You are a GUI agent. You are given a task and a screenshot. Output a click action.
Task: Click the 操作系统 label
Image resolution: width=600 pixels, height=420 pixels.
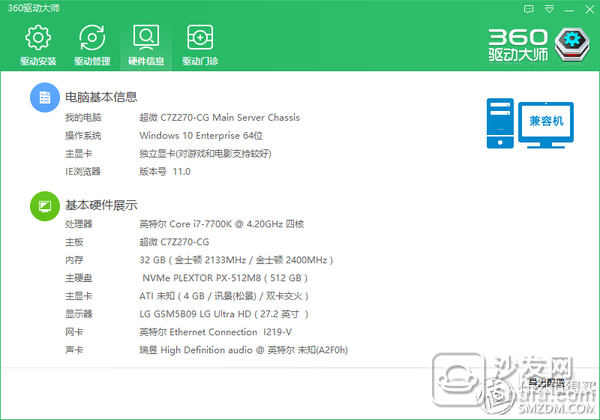pyautogui.click(x=83, y=135)
